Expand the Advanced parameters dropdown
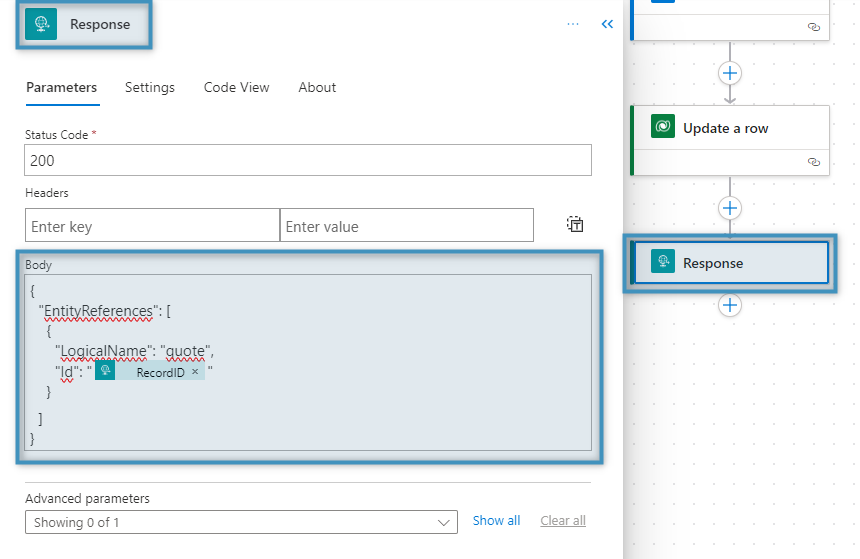 pos(241,522)
